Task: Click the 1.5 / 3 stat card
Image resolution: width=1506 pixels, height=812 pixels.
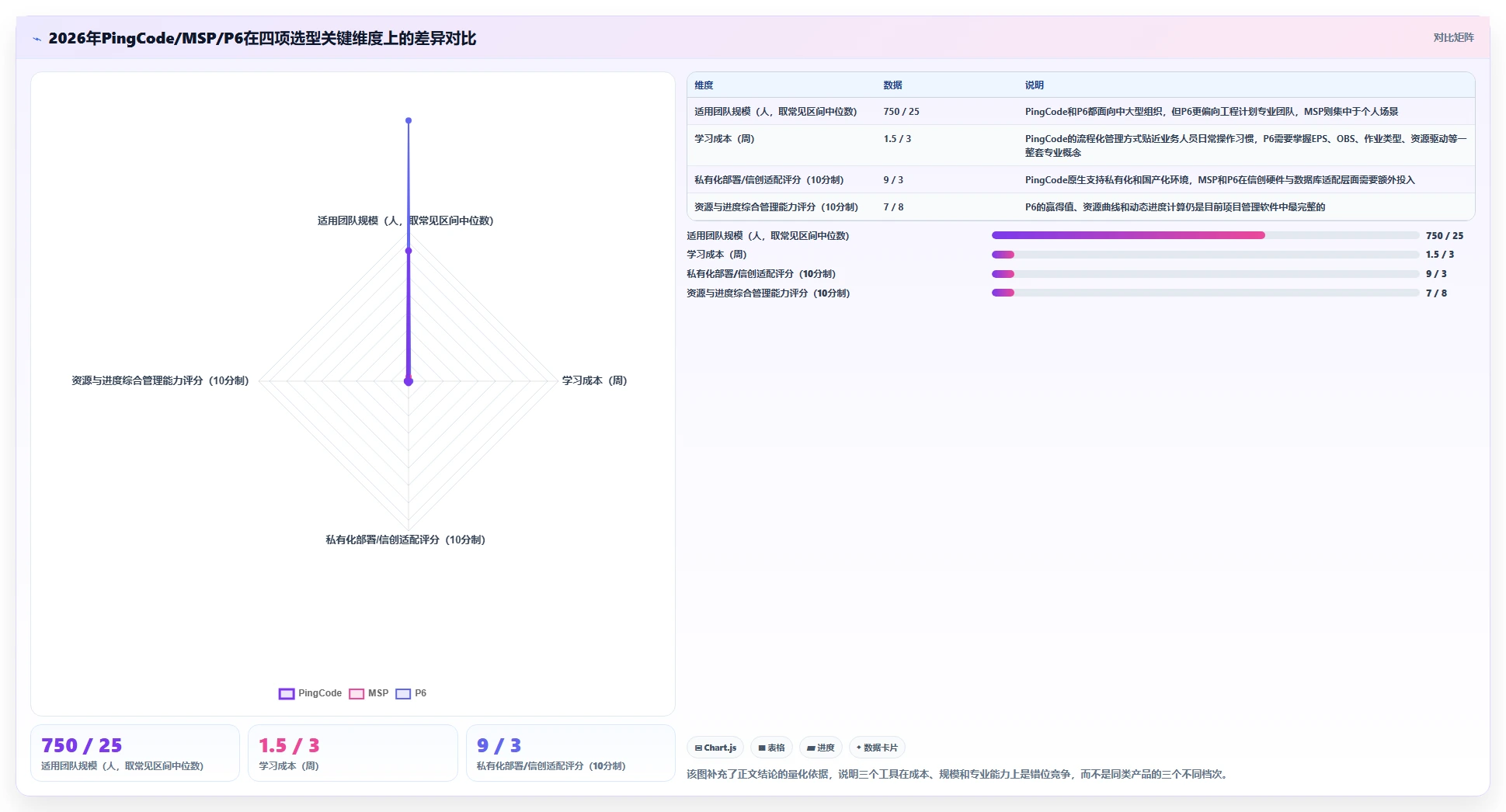Action: tap(353, 753)
